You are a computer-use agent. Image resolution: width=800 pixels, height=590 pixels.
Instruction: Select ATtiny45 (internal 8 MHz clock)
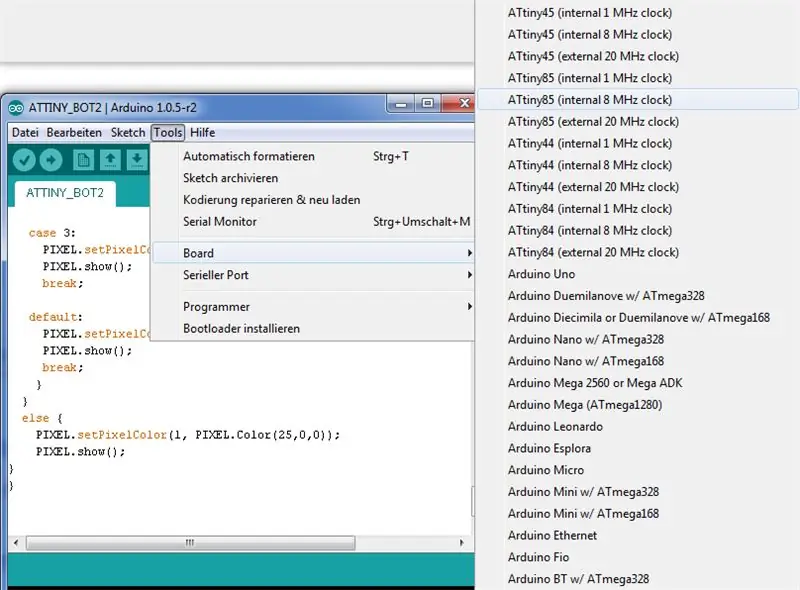638,35
